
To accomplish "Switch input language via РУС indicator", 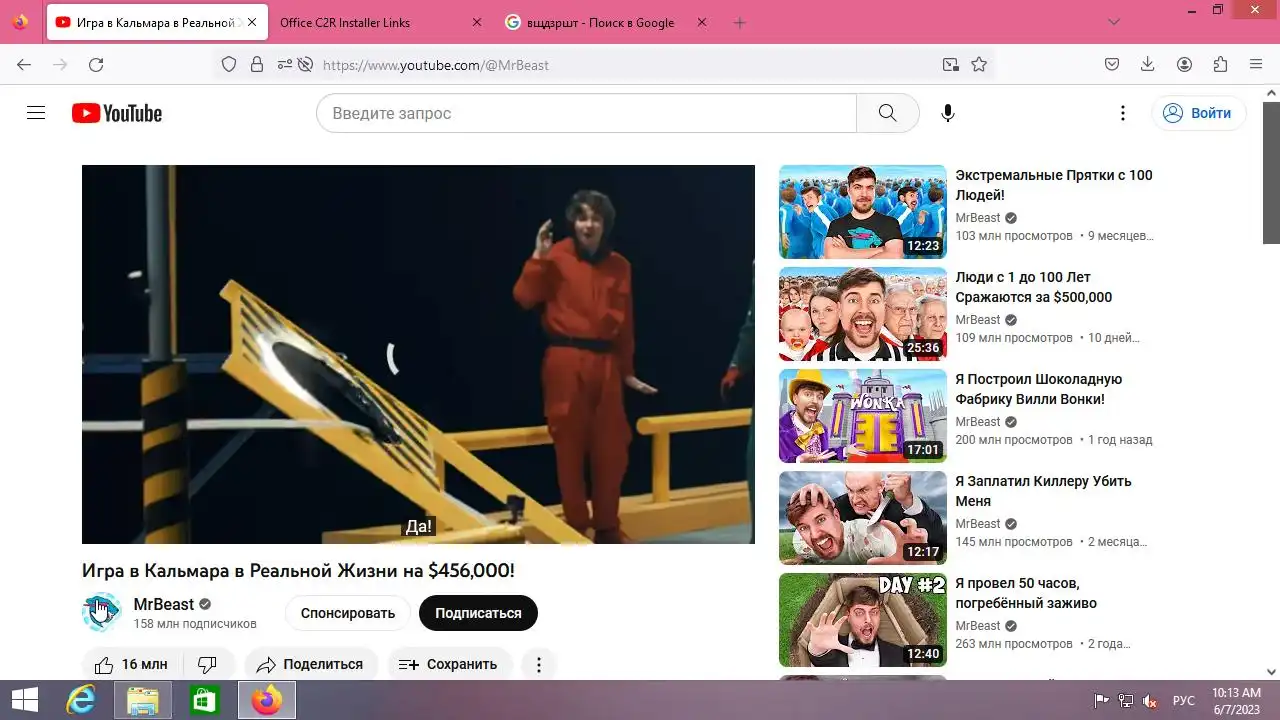I will coord(1184,701).
